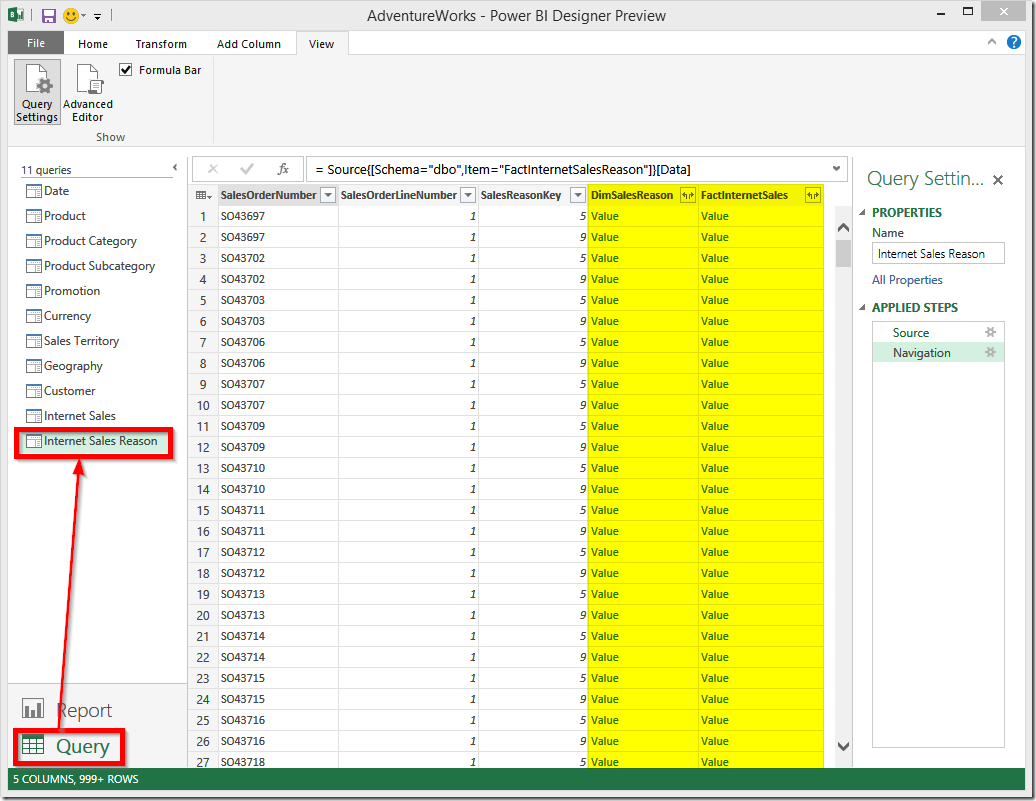Viewport: 1036px width, 801px height.
Task: Click the vertical scrollbar thumb
Action: (x=843, y=254)
